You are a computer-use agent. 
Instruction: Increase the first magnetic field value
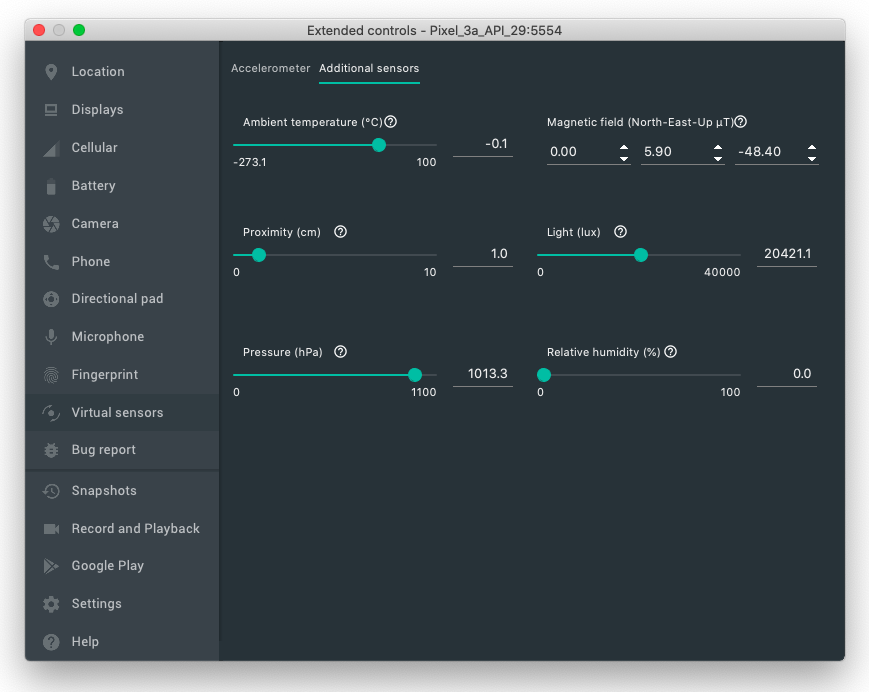(624, 147)
